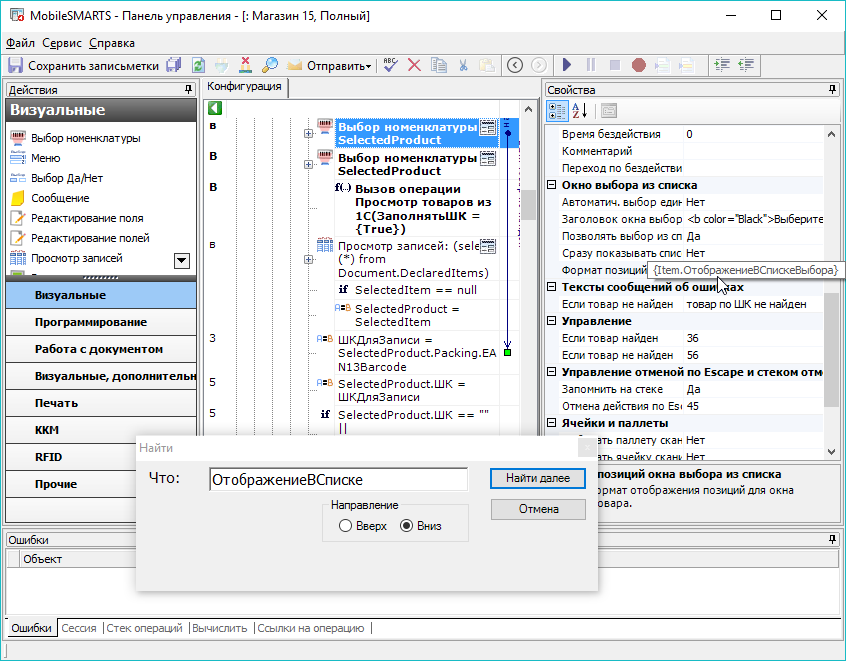The height and width of the screenshot is (661, 846).
Task: Click the Save floppy disk icon
Action: point(15,65)
